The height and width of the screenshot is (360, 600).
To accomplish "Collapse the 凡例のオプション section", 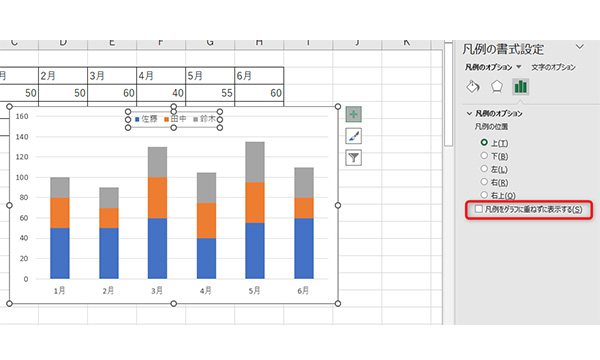I will [x=469, y=113].
